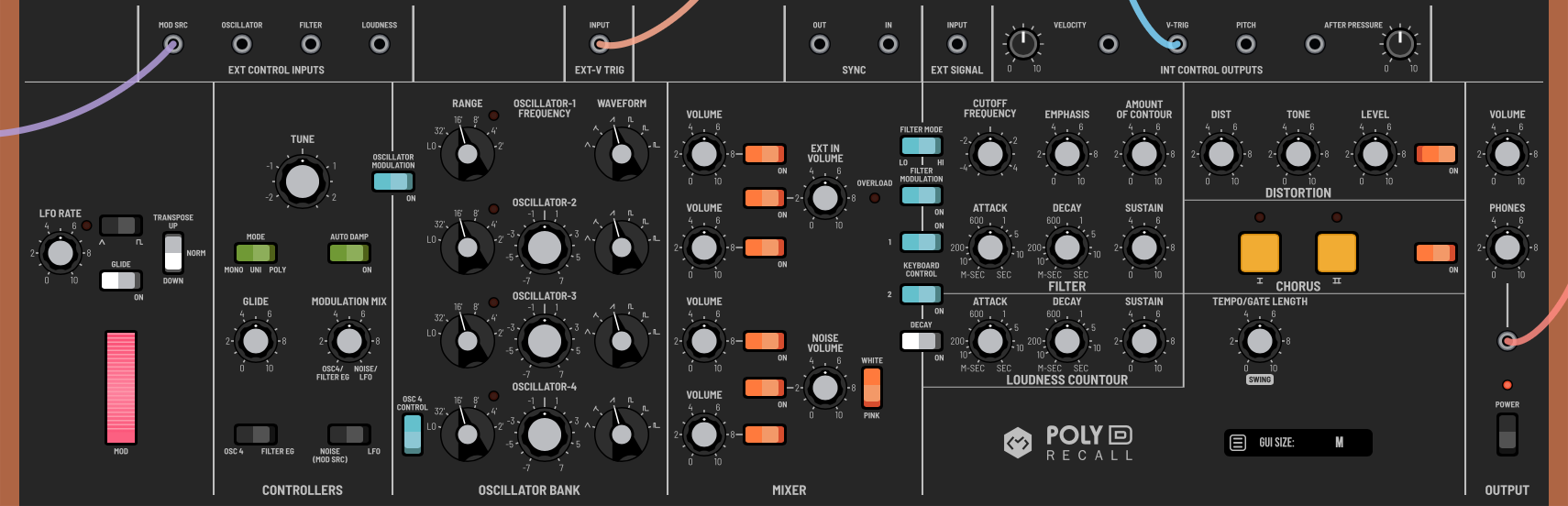Click the loudness contour ATTACK knob

click(x=990, y=341)
